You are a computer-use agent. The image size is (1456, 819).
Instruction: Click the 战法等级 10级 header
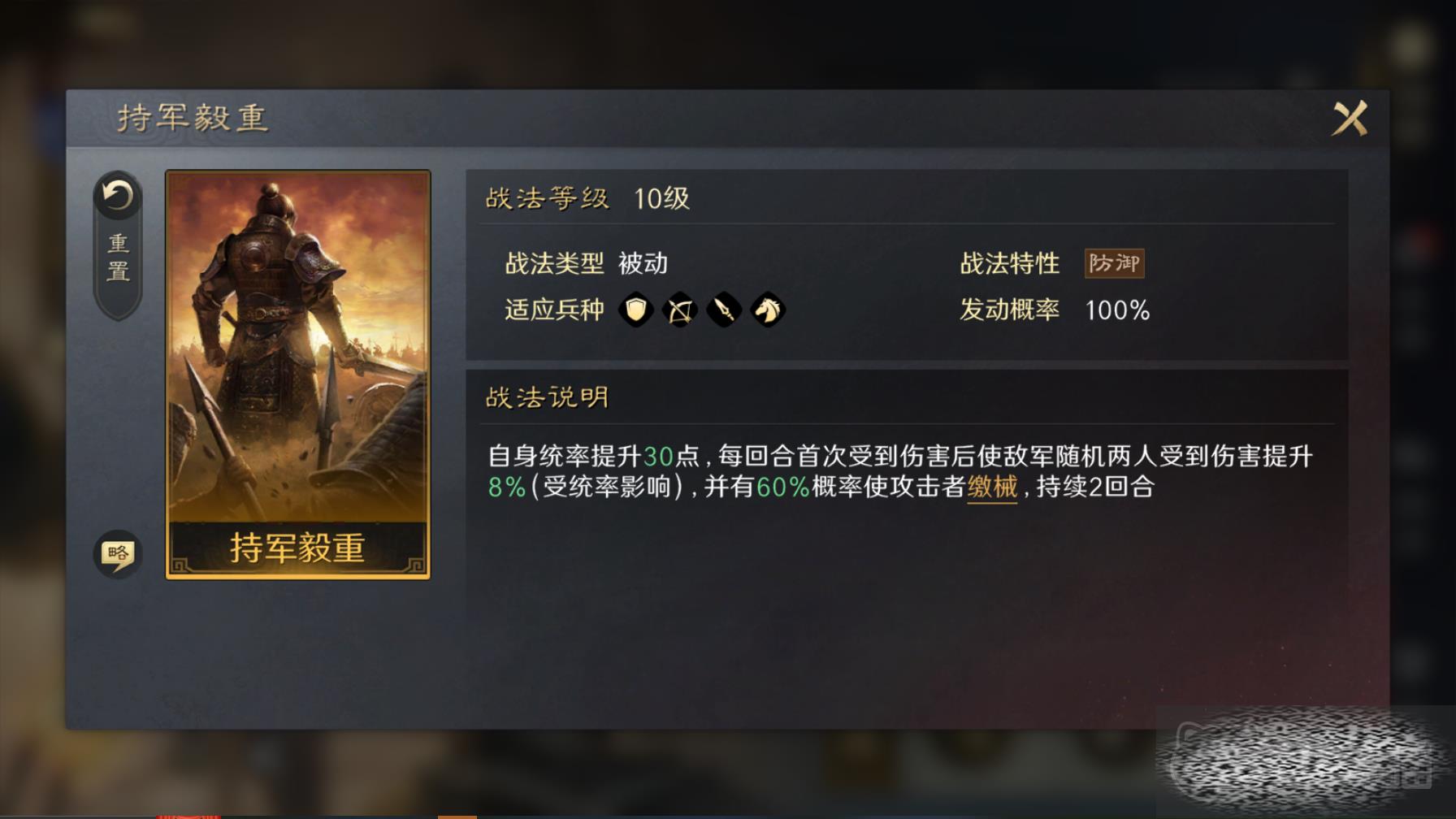coord(587,198)
